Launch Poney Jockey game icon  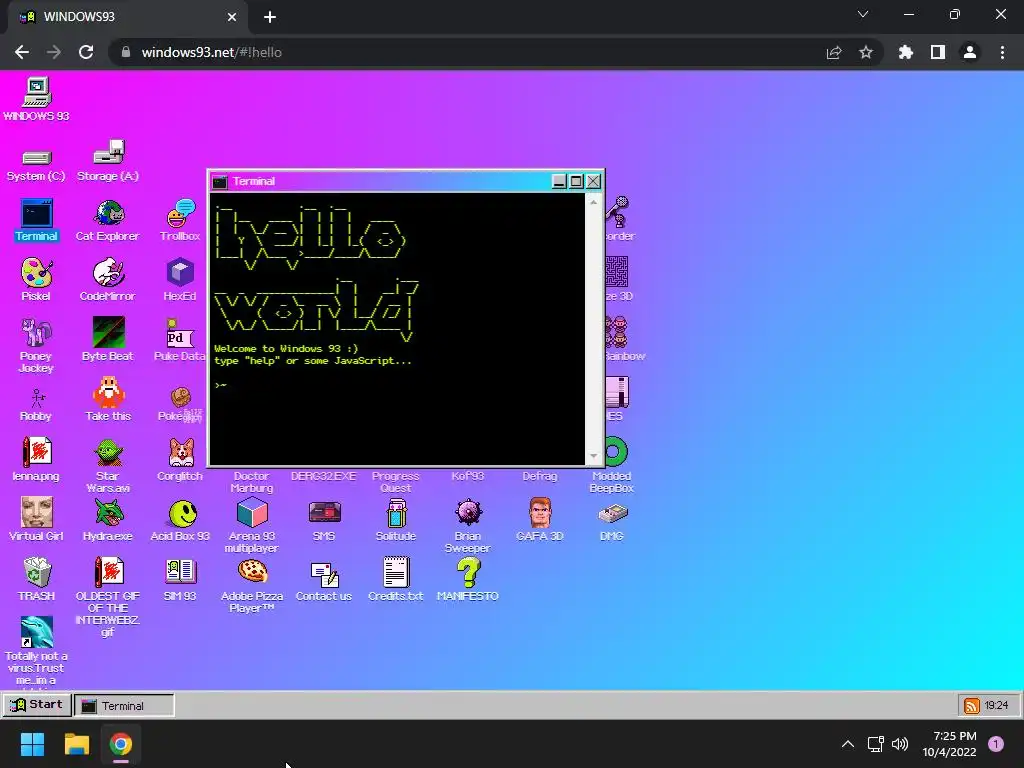(36, 333)
